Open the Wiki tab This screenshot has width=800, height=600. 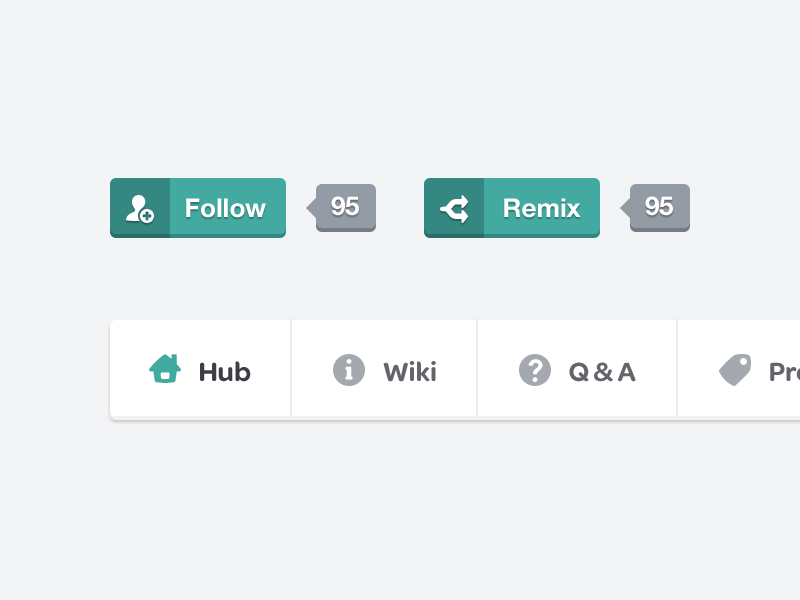pyautogui.click(x=384, y=369)
